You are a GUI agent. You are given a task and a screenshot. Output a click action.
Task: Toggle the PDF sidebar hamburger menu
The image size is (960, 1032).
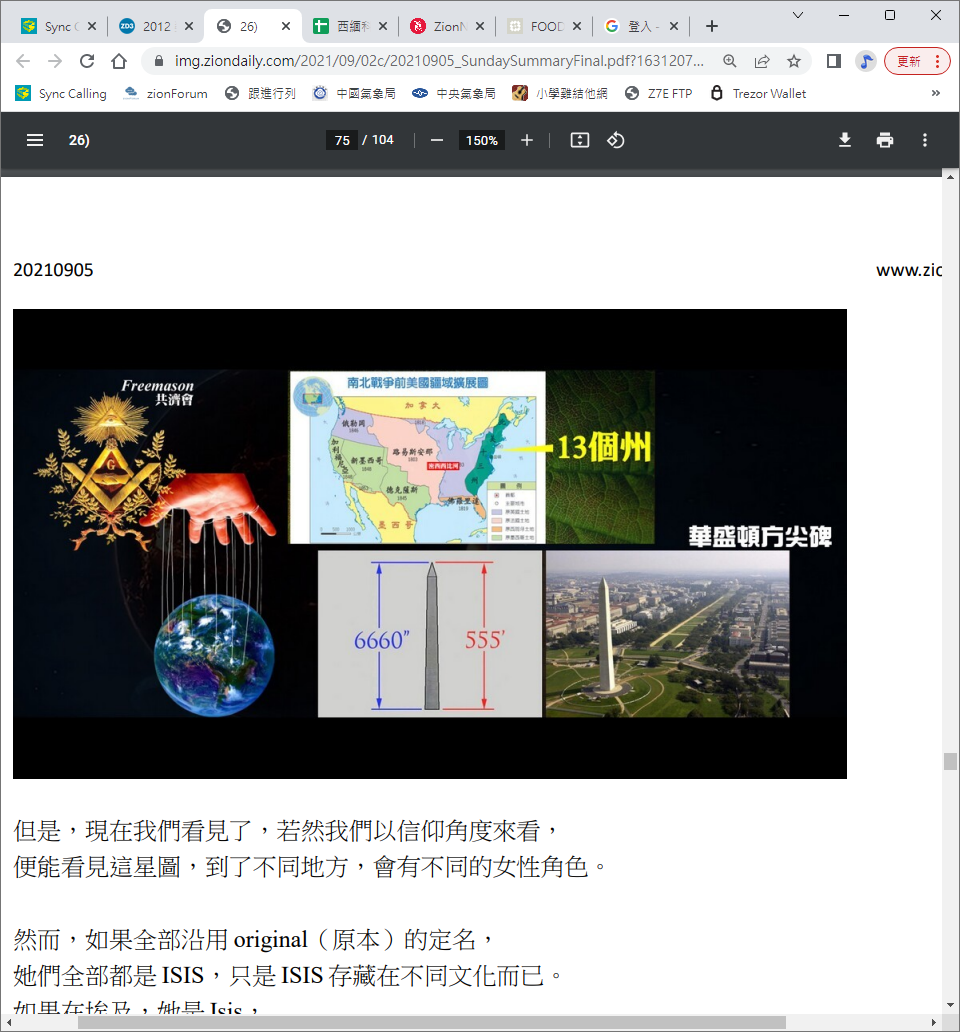(35, 140)
